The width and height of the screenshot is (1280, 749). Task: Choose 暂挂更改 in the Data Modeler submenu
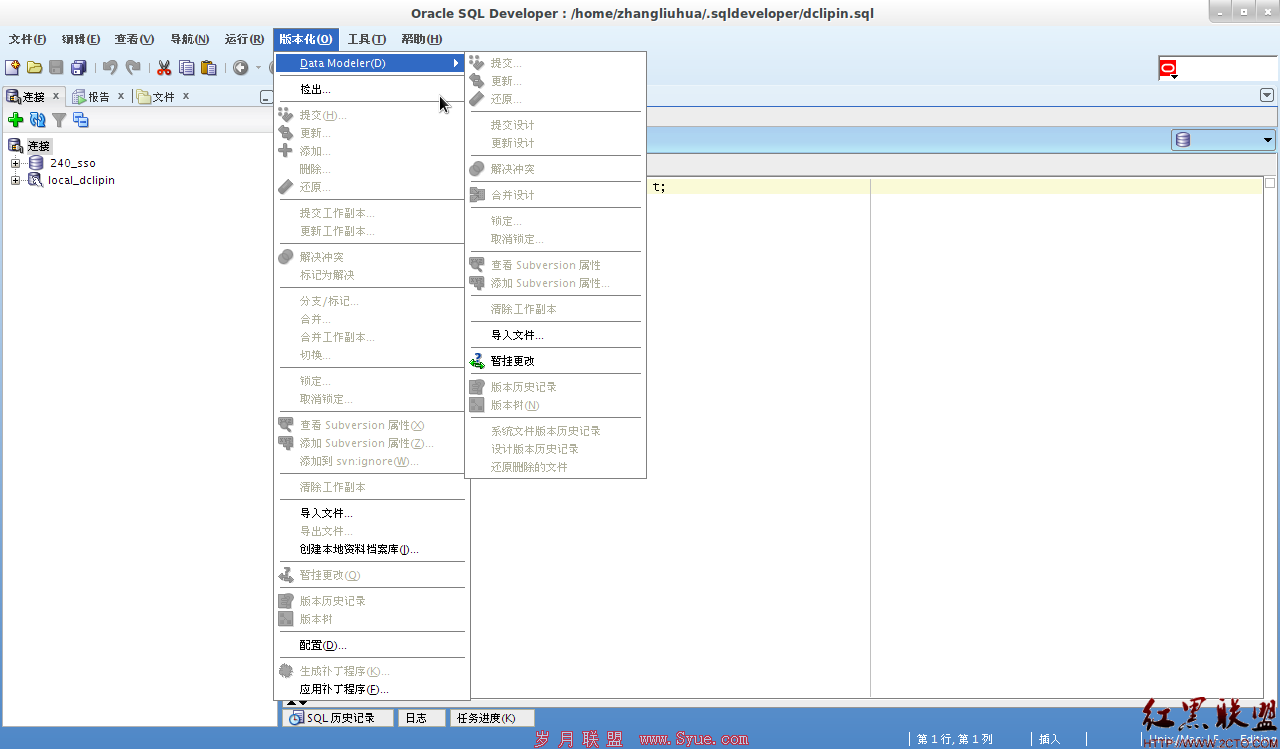coord(555,361)
